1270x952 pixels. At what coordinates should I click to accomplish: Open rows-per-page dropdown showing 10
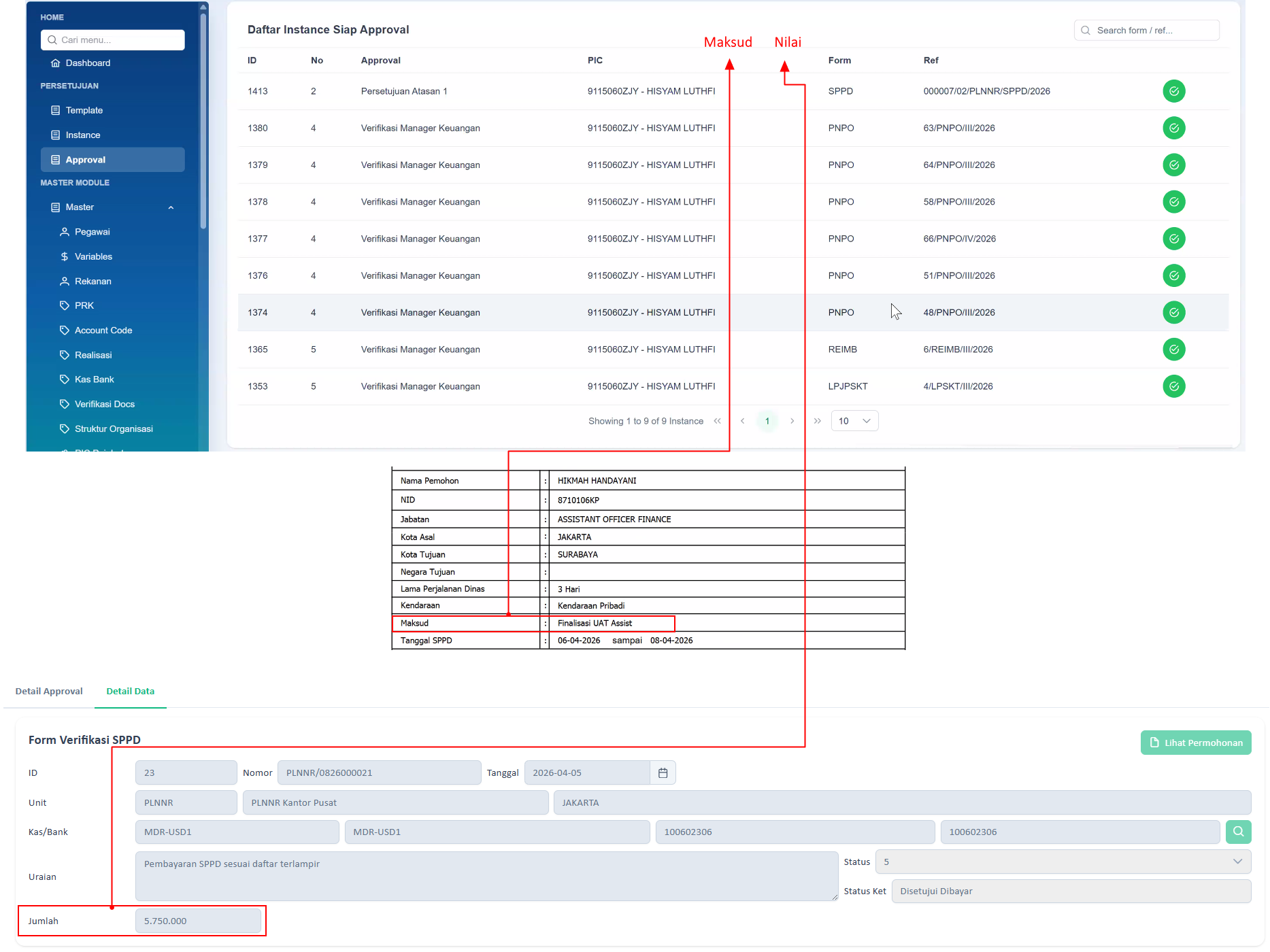854,421
